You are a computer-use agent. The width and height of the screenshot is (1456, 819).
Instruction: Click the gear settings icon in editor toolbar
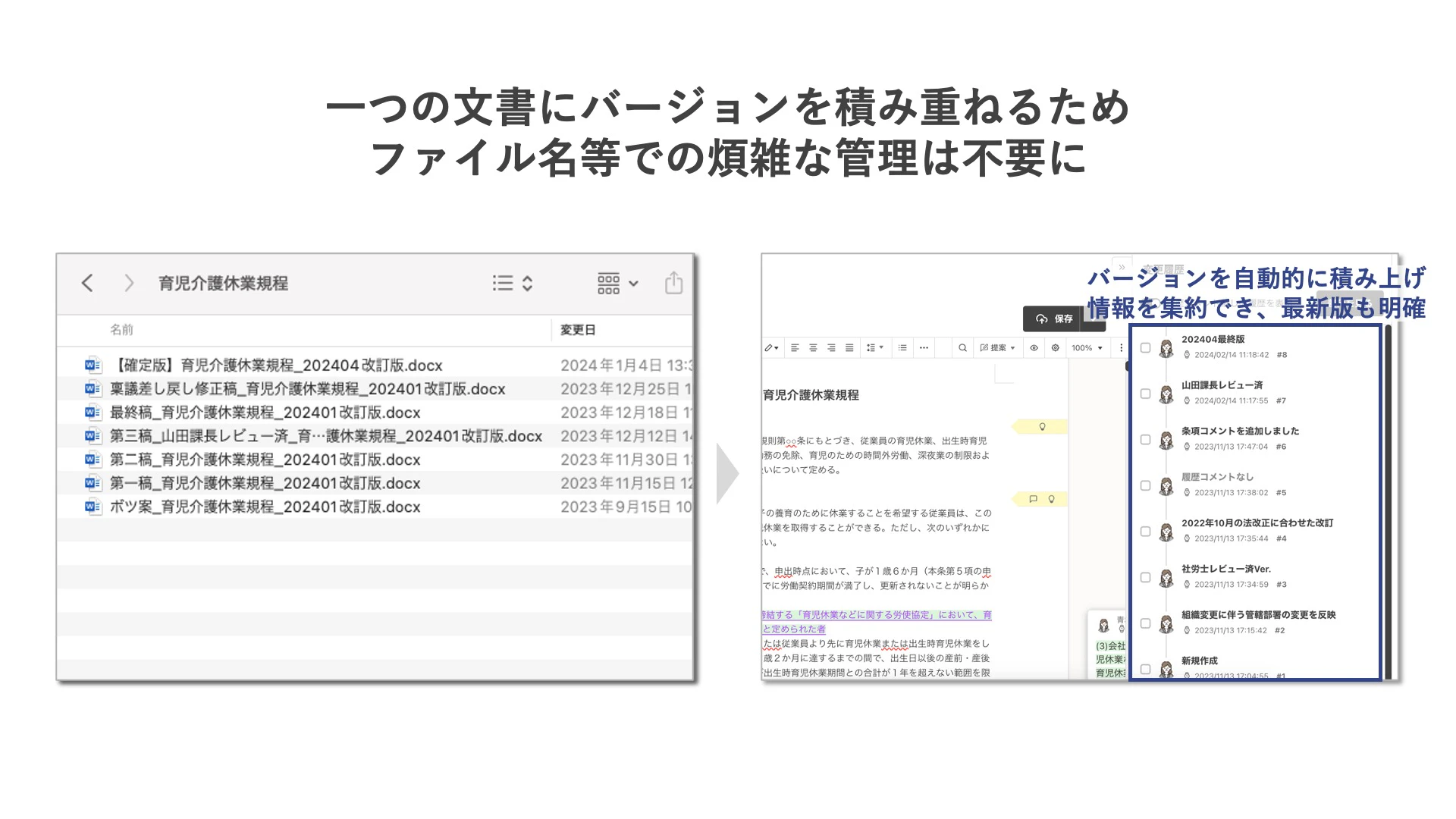pos(1055,348)
